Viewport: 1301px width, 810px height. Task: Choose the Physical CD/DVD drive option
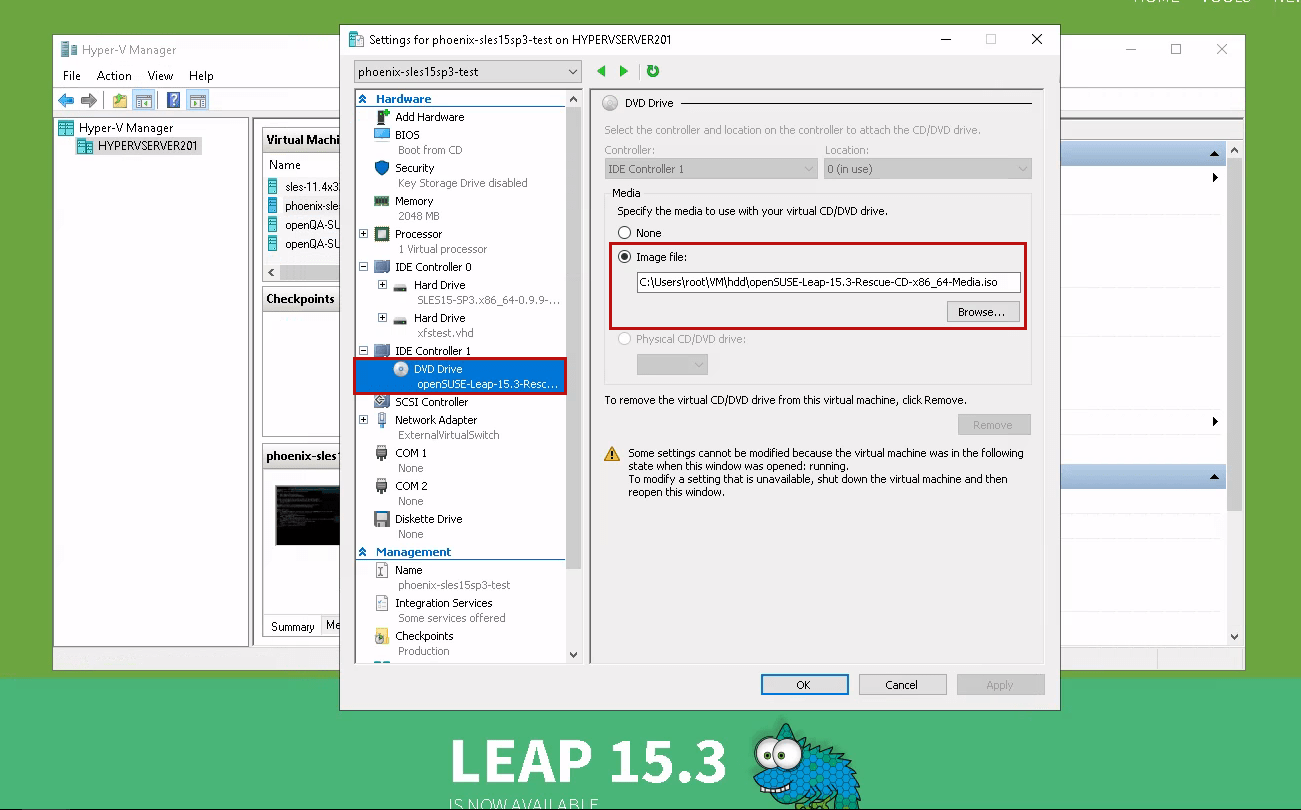pyautogui.click(x=625, y=338)
